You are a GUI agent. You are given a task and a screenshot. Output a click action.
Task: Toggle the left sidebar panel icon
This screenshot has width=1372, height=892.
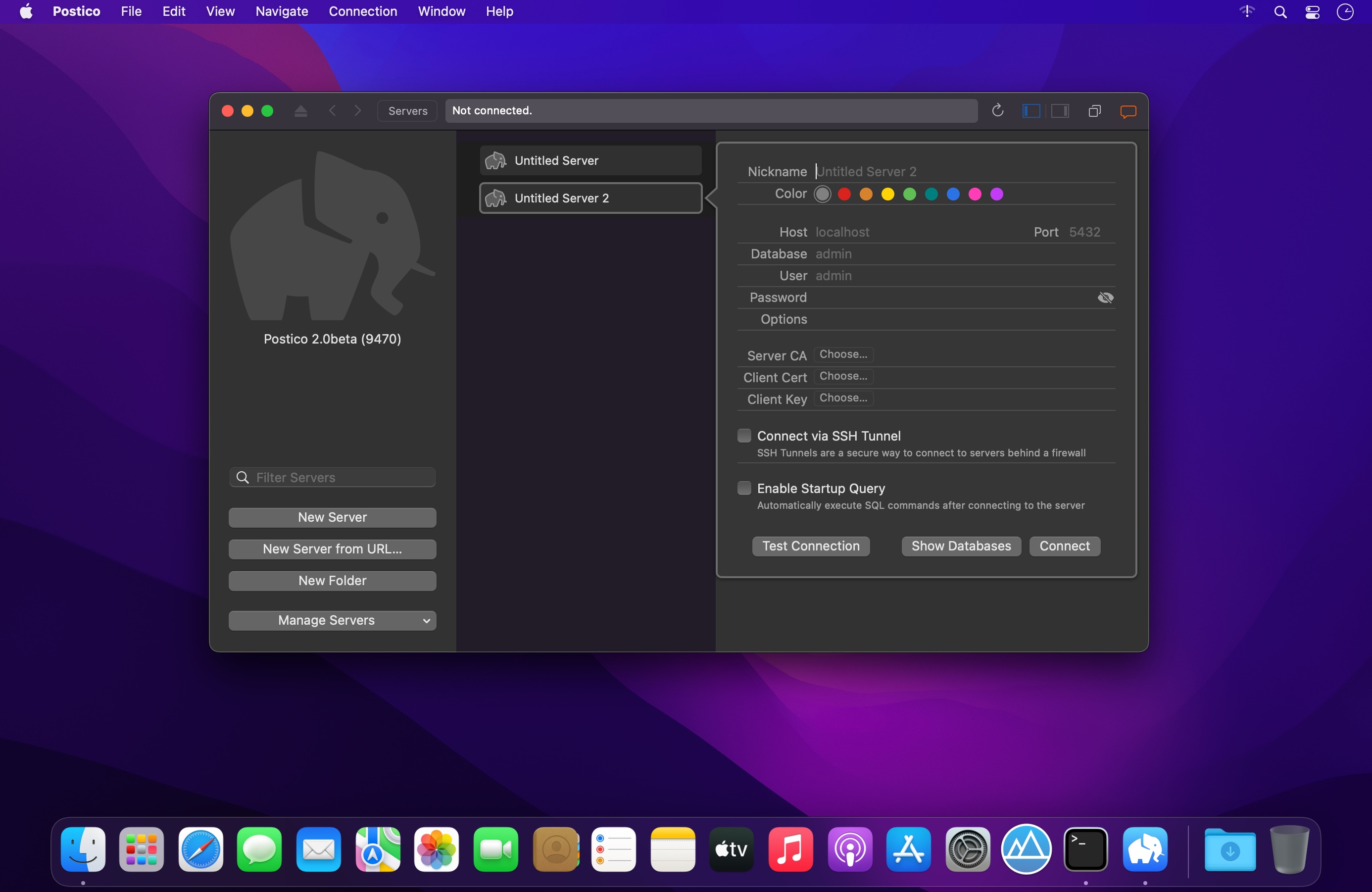point(1030,111)
